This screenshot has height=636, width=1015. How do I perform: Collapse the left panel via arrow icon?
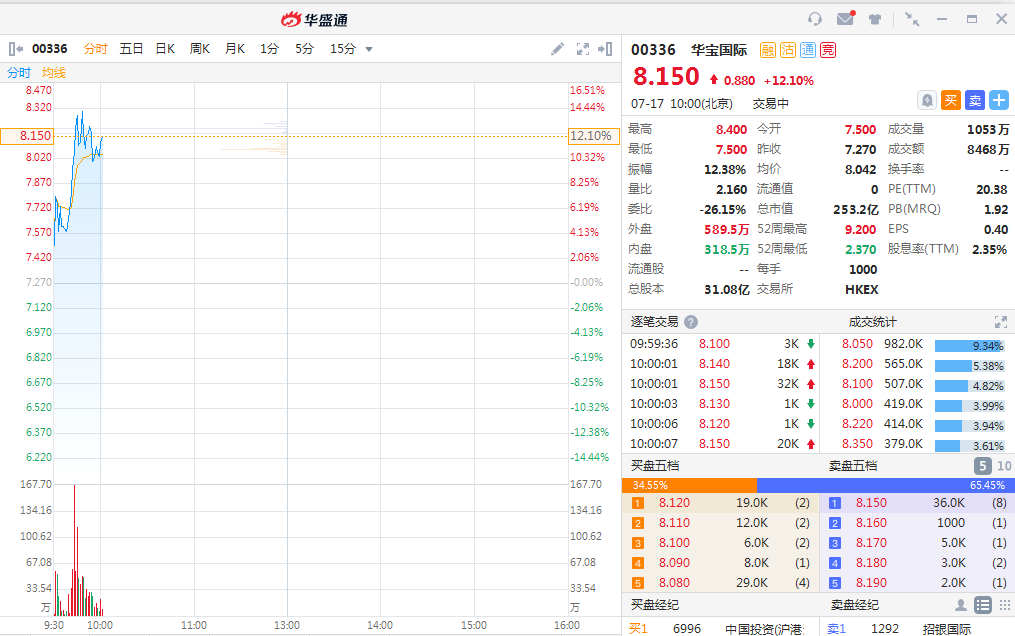[x=15, y=49]
